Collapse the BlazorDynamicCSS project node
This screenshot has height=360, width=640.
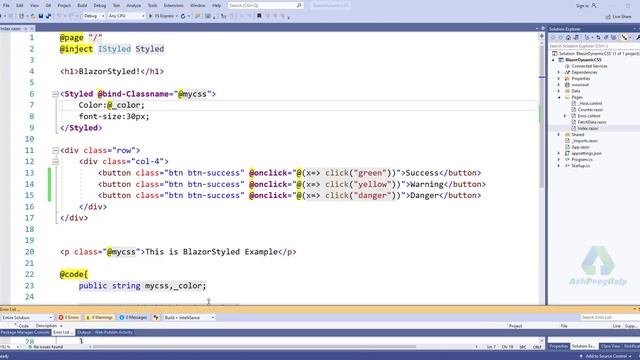(554, 60)
